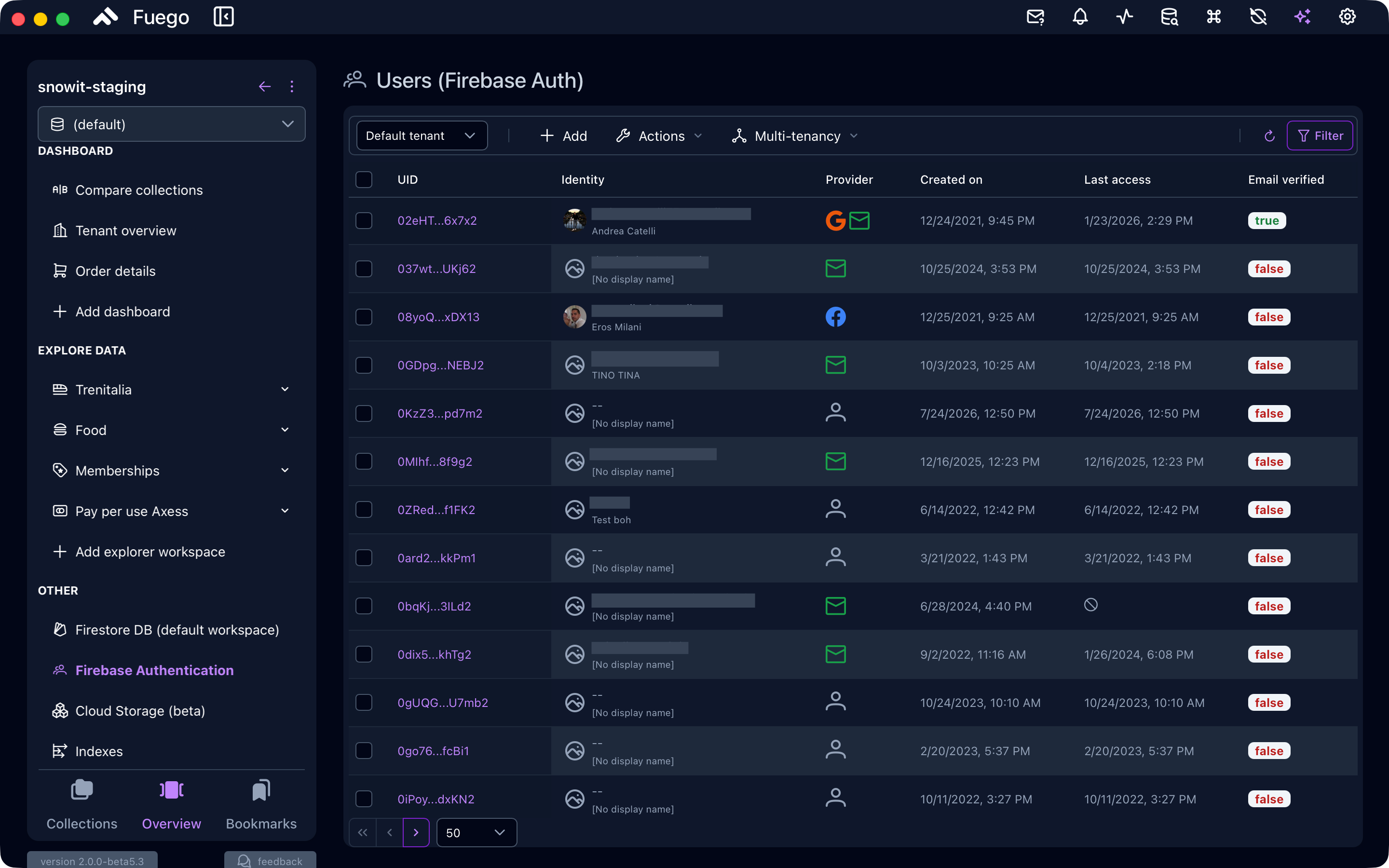The width and height of the screenshot is (1389, 868).
Task: Open Compare collections dashboard
Action: pyautogui.click(x=127, y=190)
